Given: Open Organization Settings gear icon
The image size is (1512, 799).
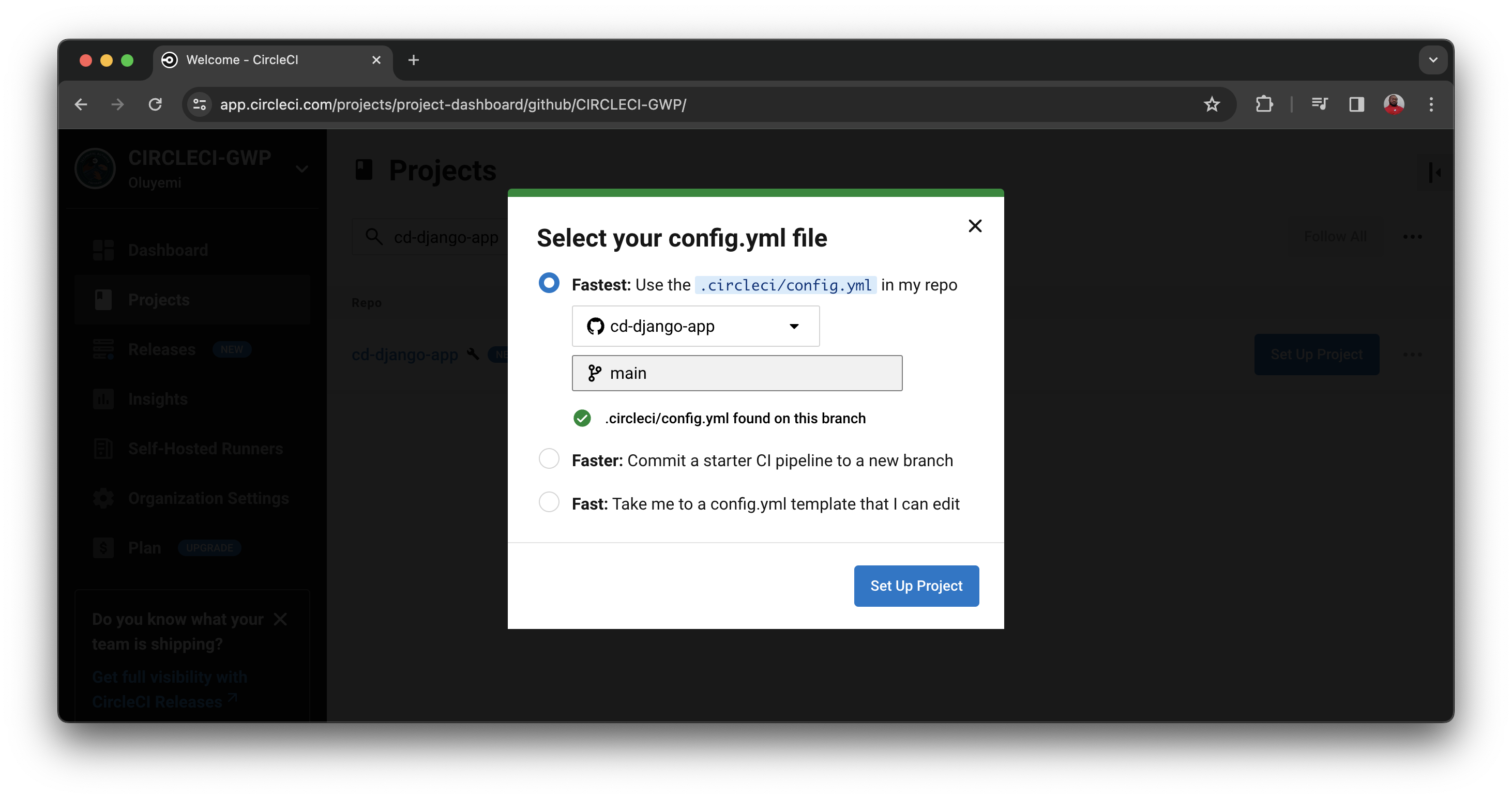Looking at the screenshot, I should 103,498.
